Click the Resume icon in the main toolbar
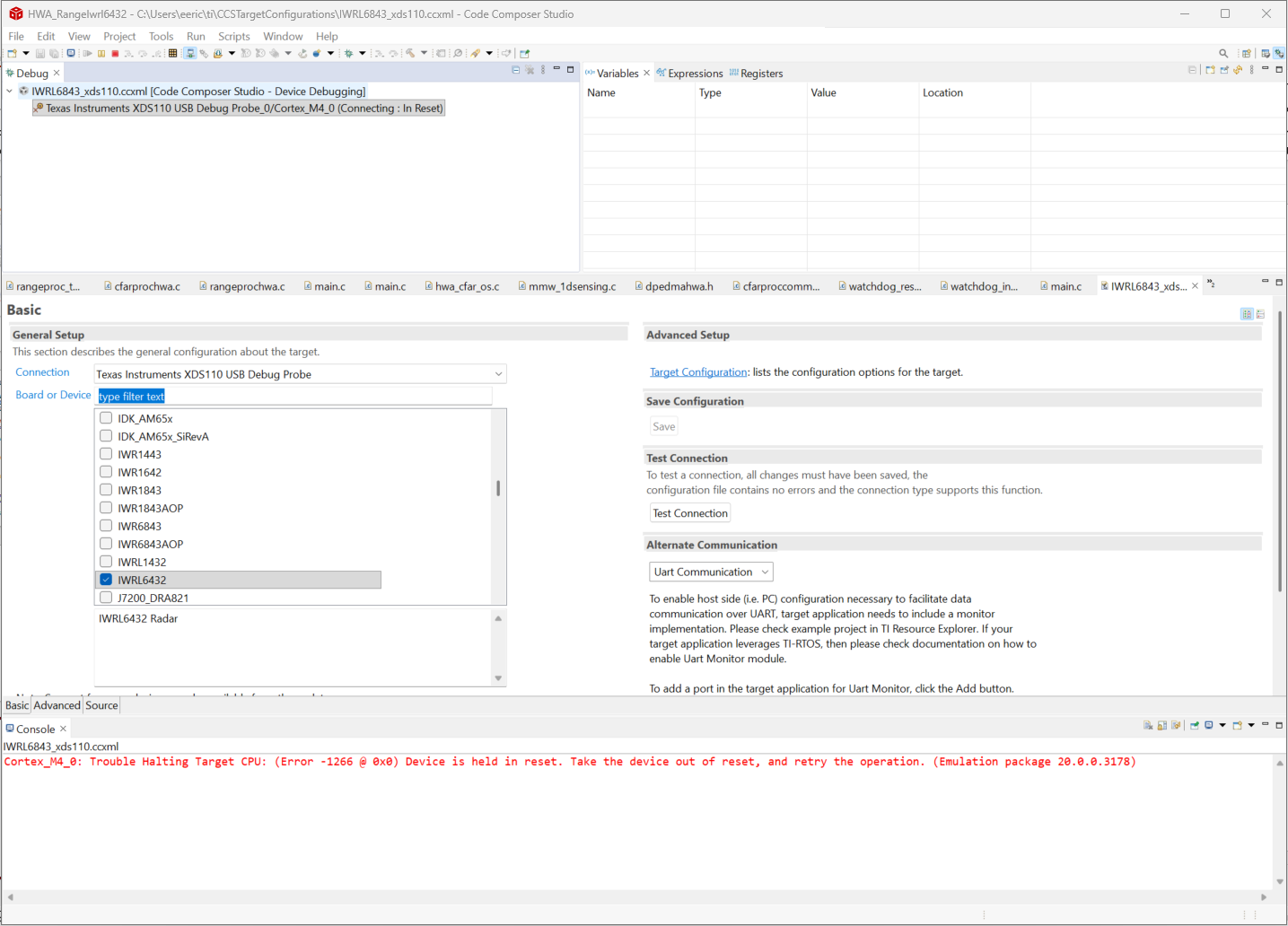This screenshot has height=926, width=1288. point(88,54)
